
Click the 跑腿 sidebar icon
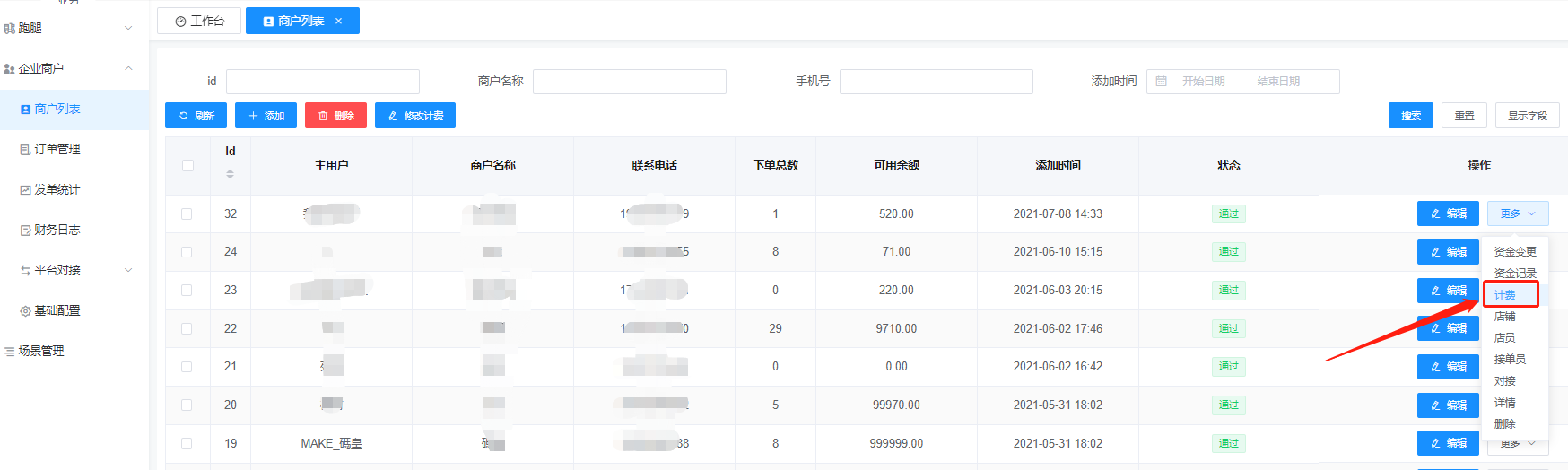coord(10,29)
